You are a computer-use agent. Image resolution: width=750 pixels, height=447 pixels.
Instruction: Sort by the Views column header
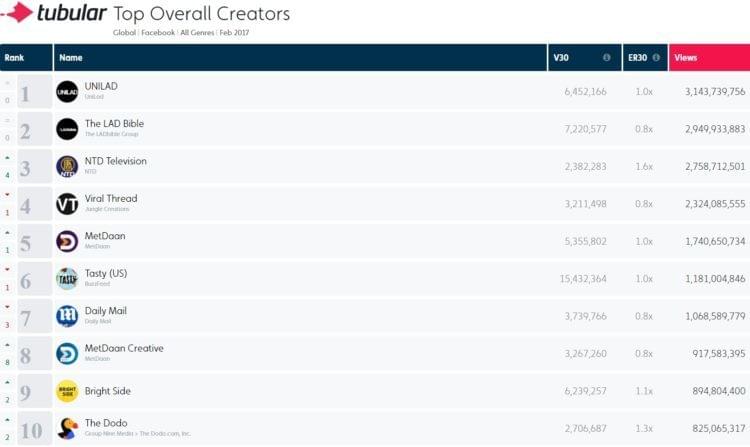point(709,57)
